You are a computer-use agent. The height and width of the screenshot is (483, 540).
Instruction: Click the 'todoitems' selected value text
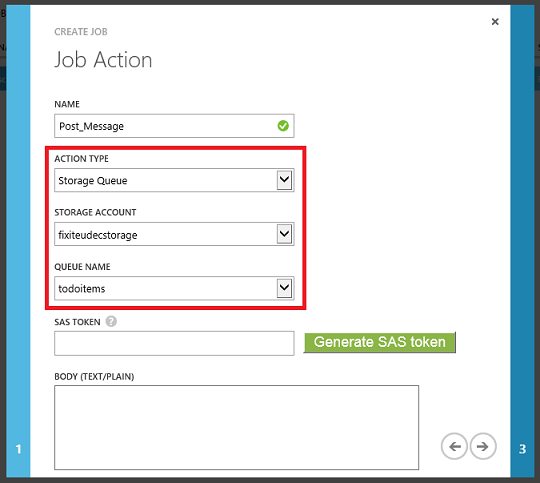tap(82, 289)
